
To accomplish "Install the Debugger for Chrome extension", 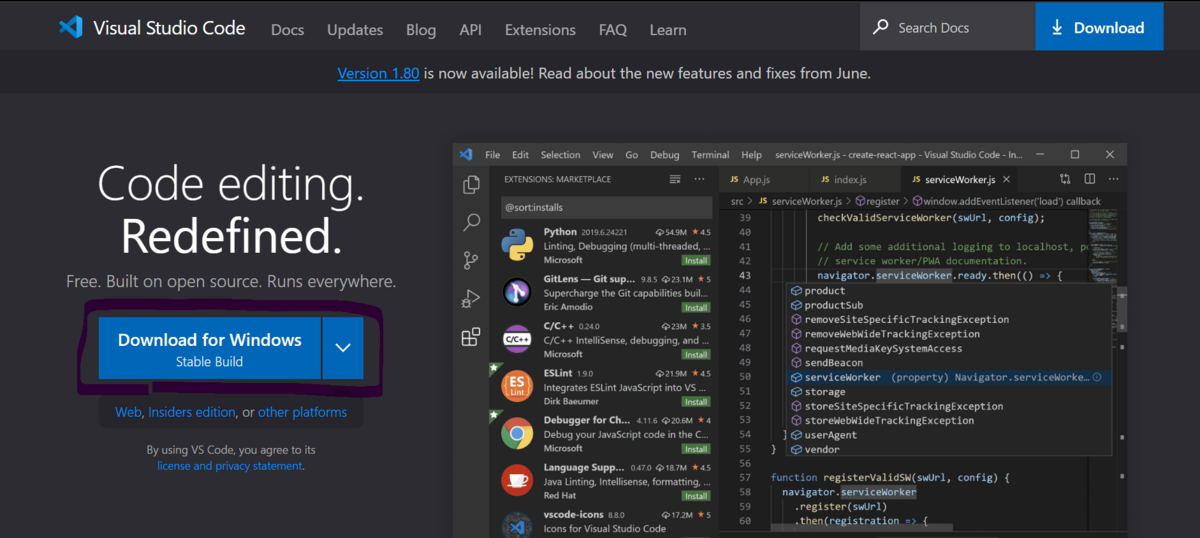I will (x=696, y=449).
